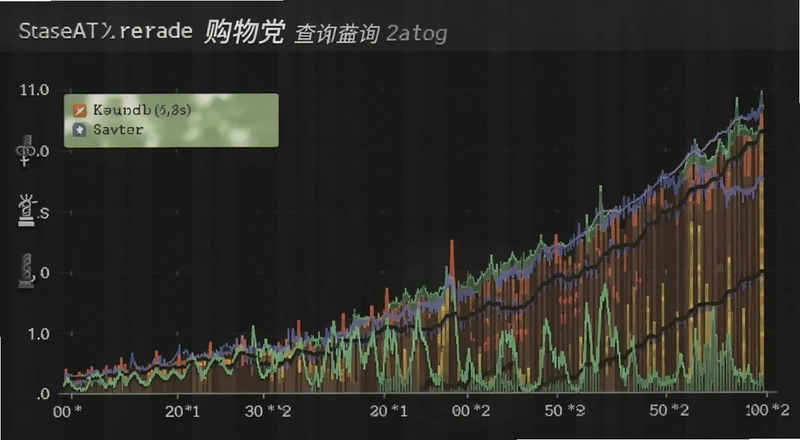Click the 2atog text in the title
800x440 pixels.
pos(416,34)
